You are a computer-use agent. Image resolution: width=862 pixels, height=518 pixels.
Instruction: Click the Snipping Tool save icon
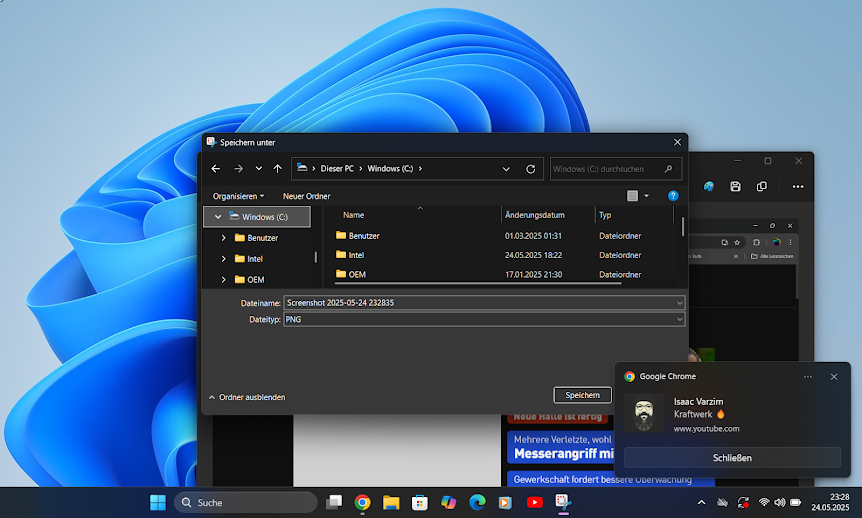tap(735, 186)
